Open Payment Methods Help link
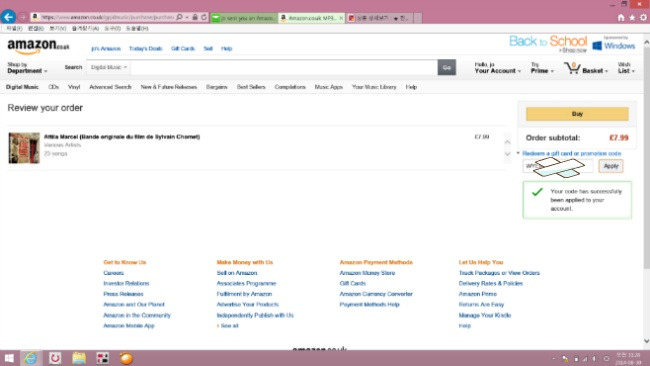The image size is (650, 366). pyautogui.click(x=369, y=305)
